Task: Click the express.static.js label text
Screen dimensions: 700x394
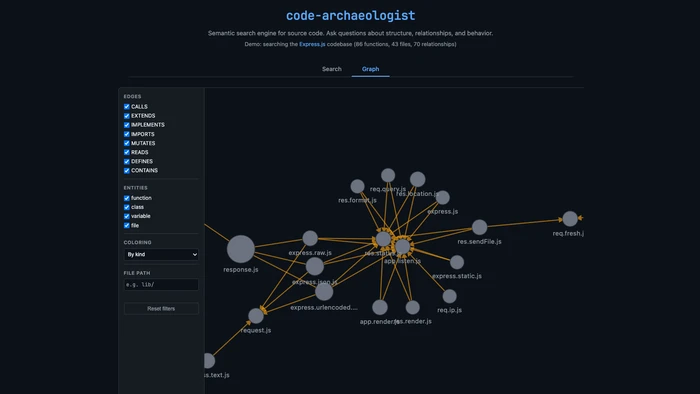Action: pyautogui.click(x=457, y=276)
